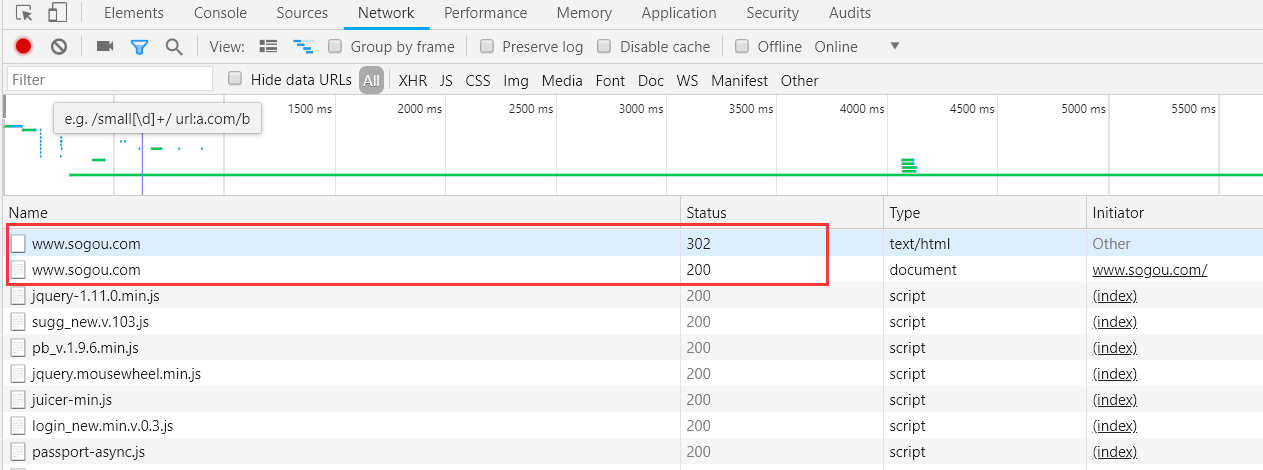The height and width of the screenshot is (470, 1263).
Task: Select the login_new.min.v.0.3.js request
Action: point(103,425)
